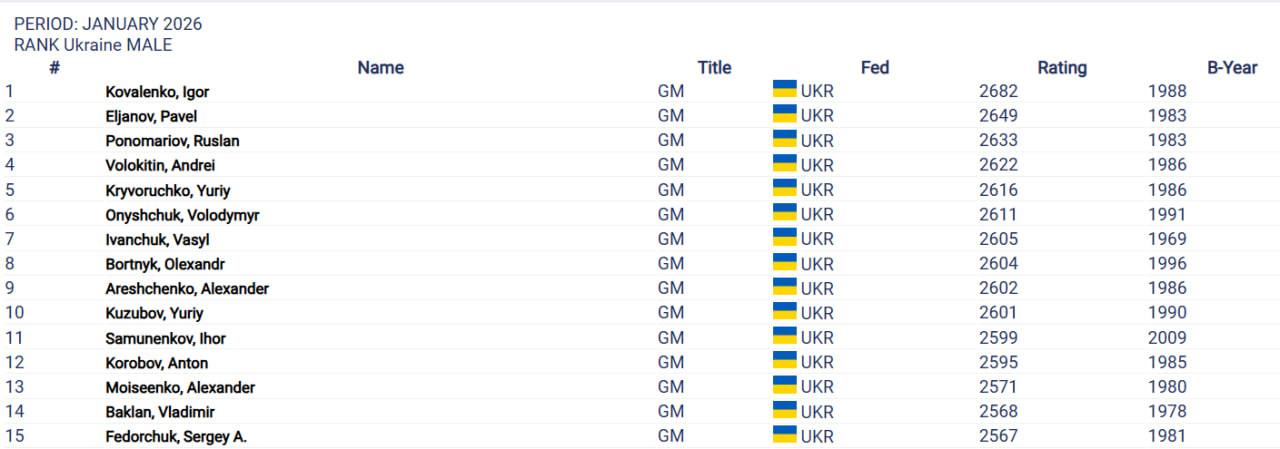This screenshot has width=1280, height=449.
Task: Click the flag in Fedorchuk, Sergey A. row
Action: (784, 435)
